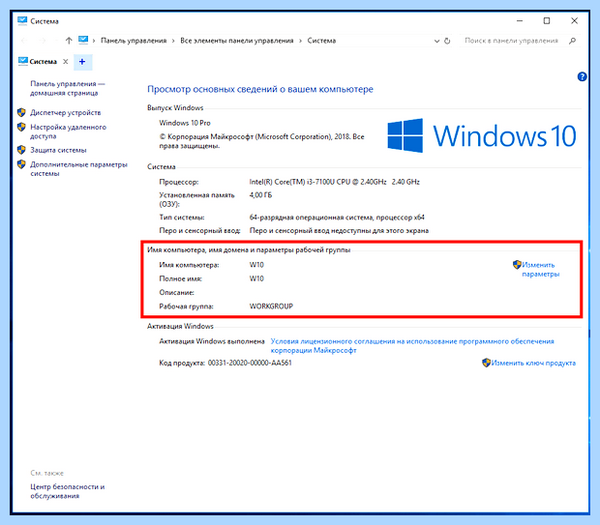Open address bar history dropdown
Image resolution: width=600 pixels, height=525 pixels.
click(437, 41)
